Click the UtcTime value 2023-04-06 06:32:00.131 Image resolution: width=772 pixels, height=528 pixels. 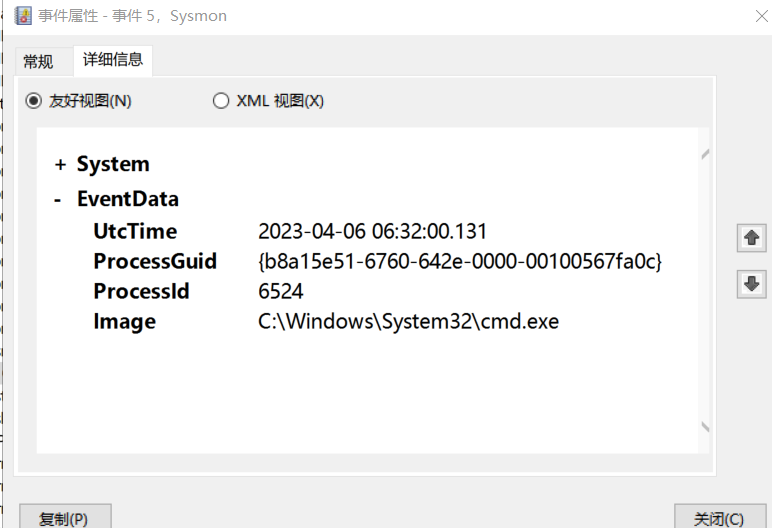coord(372,232)
